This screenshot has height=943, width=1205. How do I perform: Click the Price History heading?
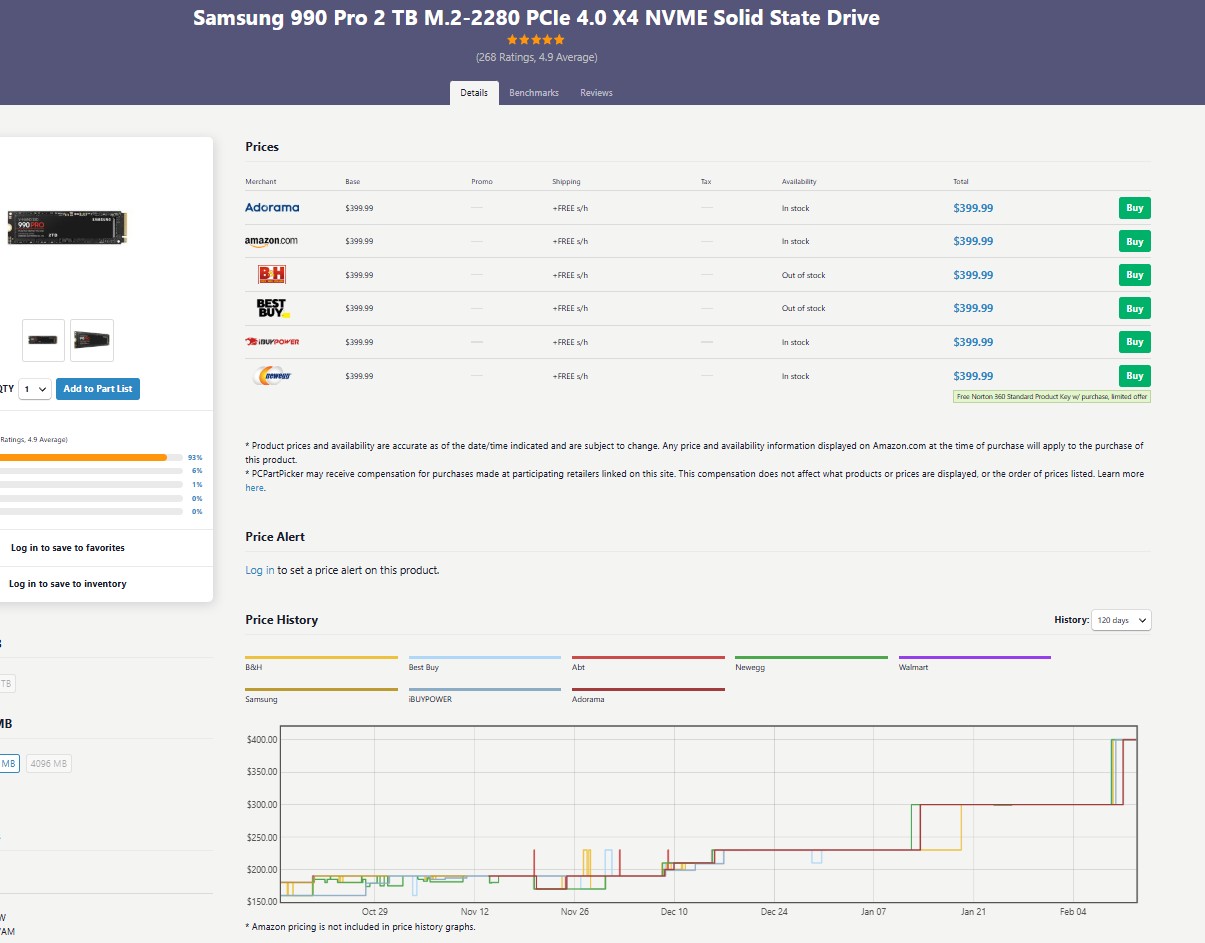pos(282,620)
